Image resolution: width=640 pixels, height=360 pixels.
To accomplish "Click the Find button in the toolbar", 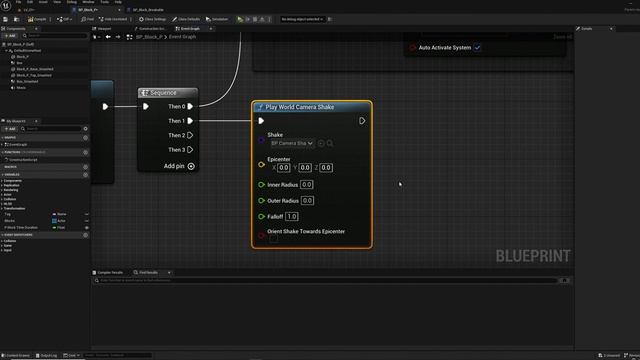I will tap(87, 19).
